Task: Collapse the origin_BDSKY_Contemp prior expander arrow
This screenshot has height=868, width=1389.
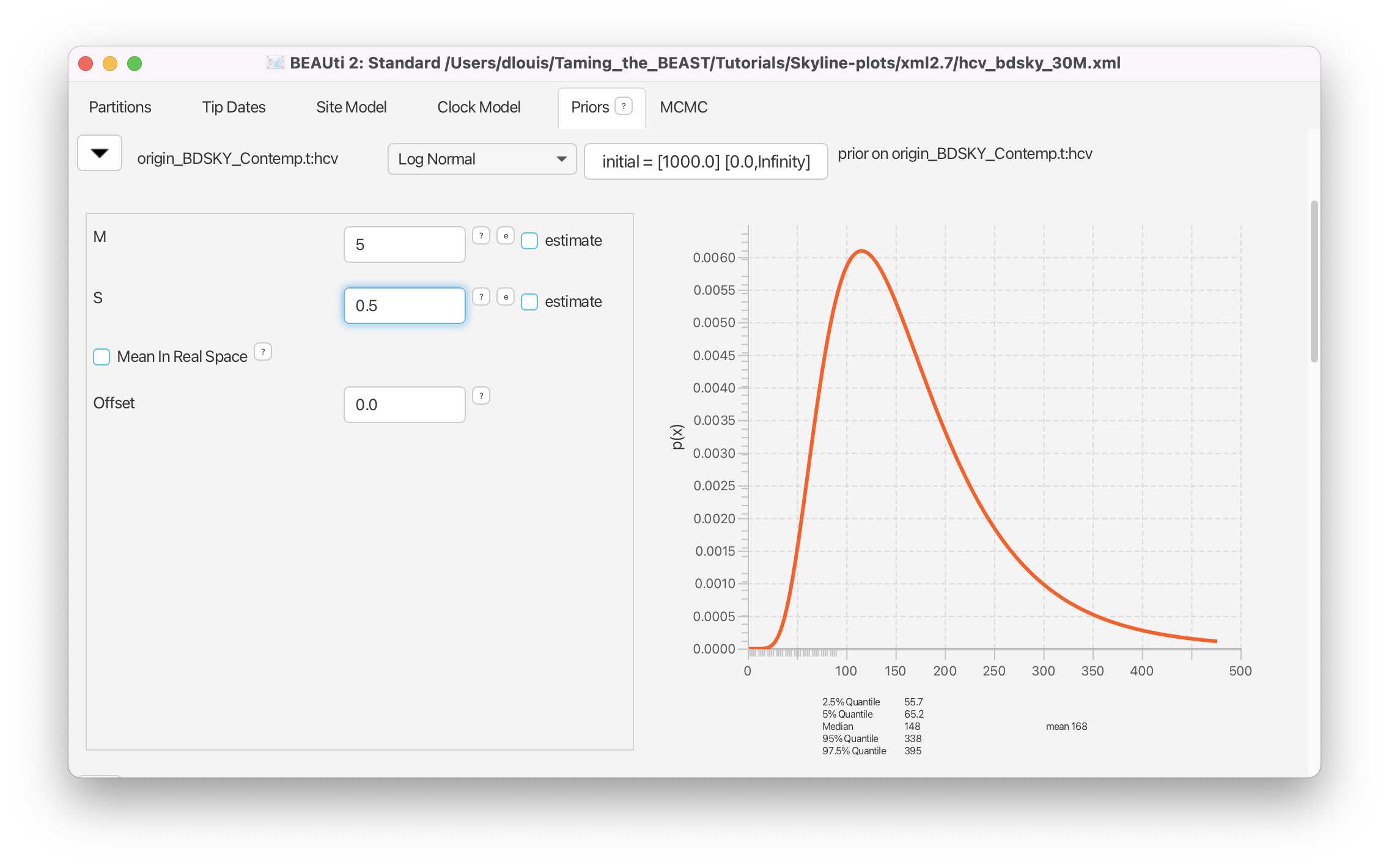Action: point(100,153)
